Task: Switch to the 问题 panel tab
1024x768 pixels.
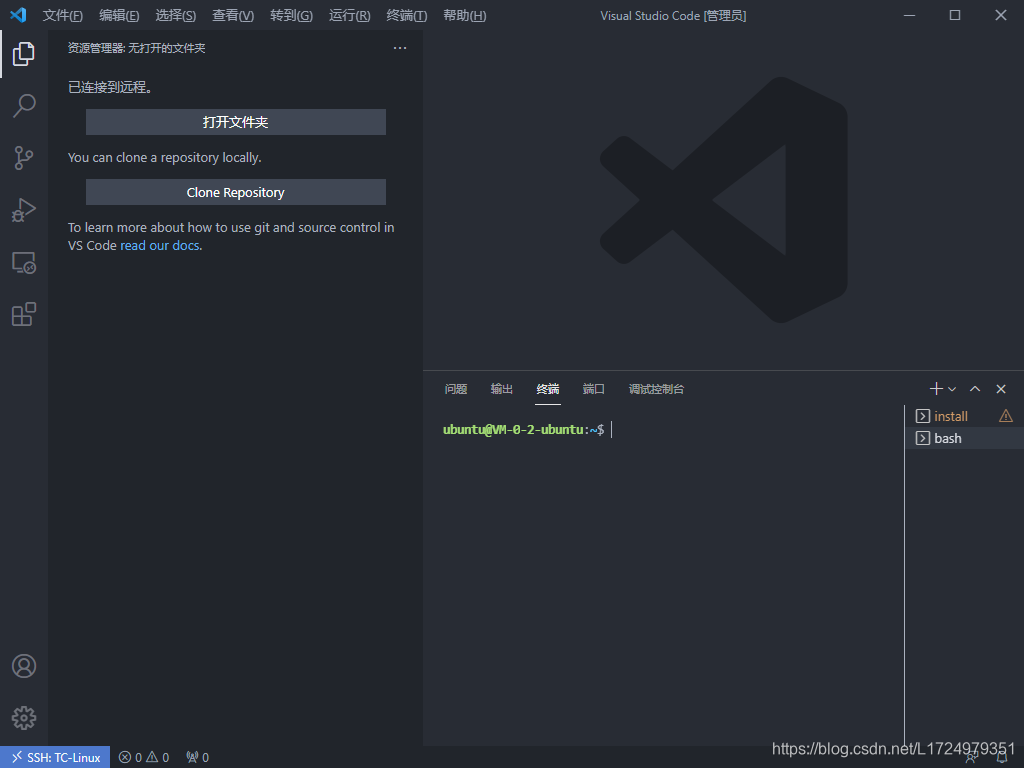Action: [x=456, y=389]
